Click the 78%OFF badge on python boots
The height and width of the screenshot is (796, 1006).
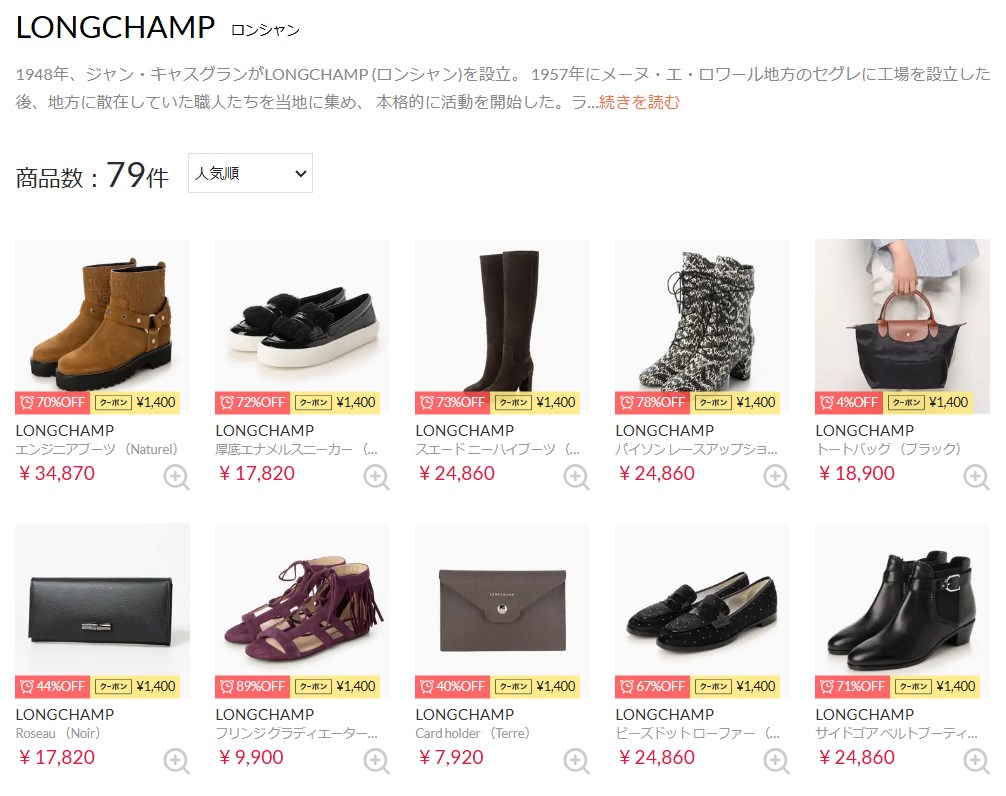pos(652,402)
